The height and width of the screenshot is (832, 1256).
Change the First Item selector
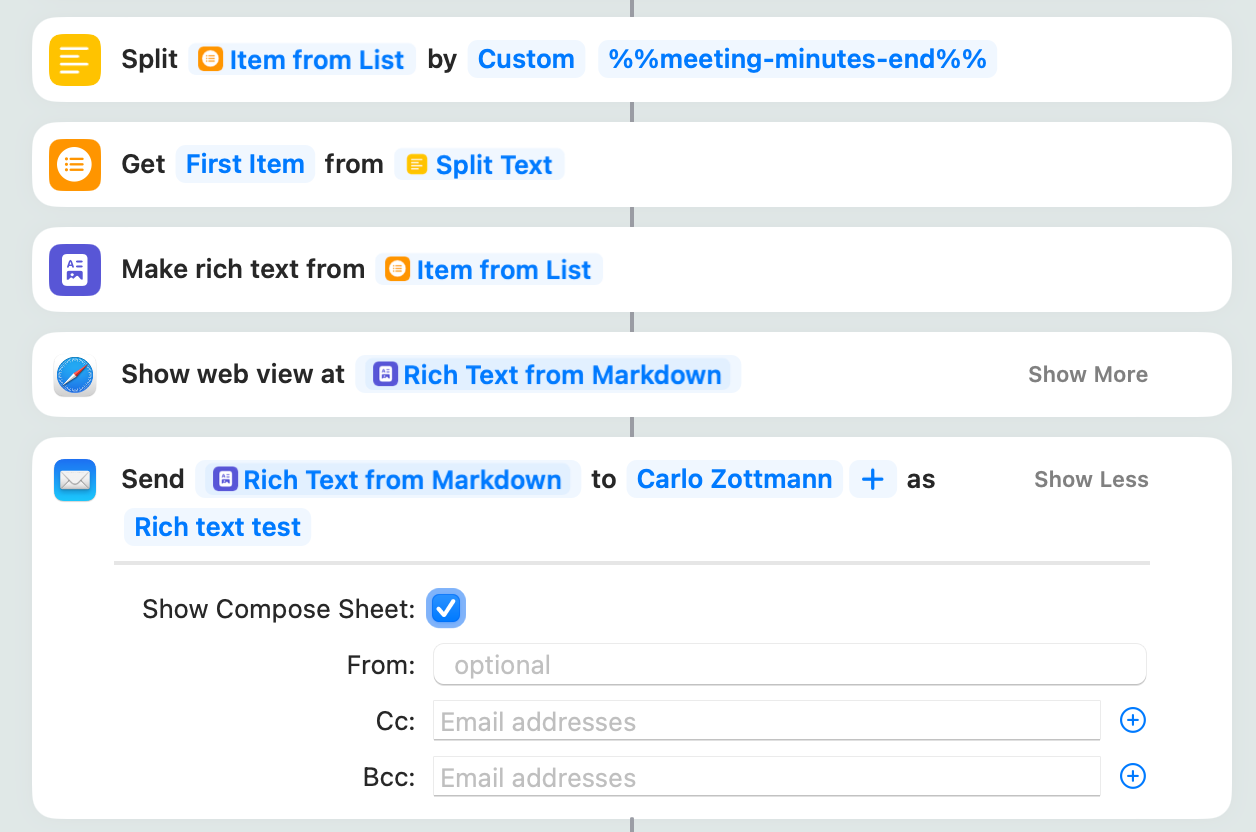pos(245,164)
